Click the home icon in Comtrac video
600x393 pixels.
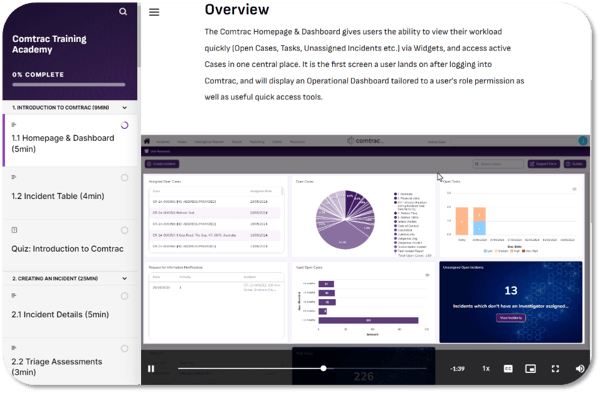(147, 141)
